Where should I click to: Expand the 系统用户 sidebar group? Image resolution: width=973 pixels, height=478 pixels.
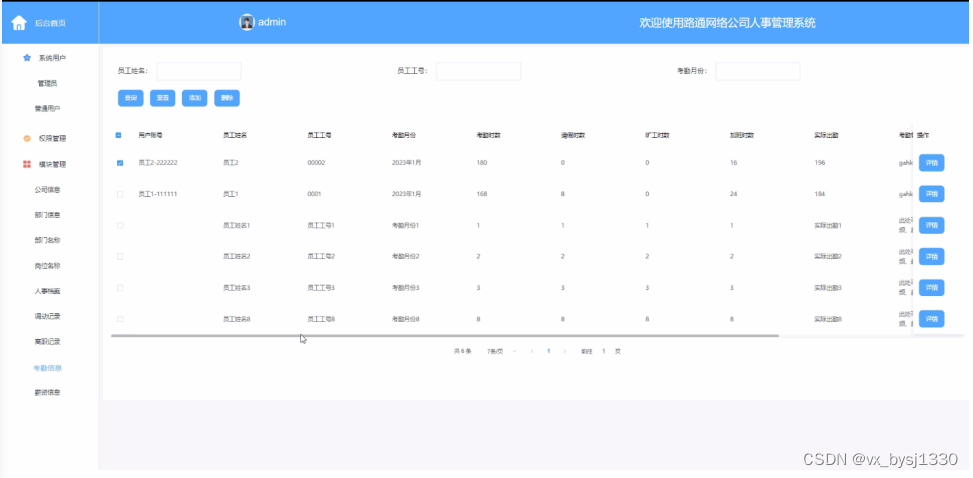click(x=52, y=58)
